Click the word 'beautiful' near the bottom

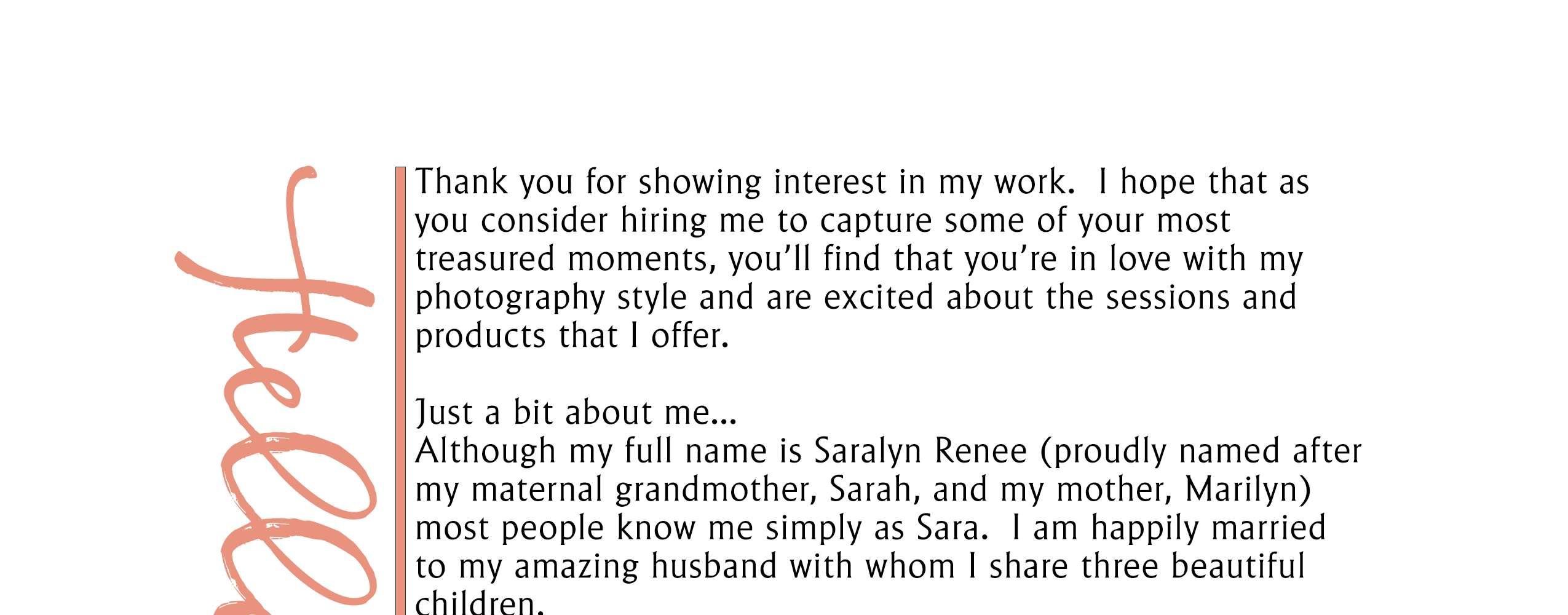(1237, 566)
